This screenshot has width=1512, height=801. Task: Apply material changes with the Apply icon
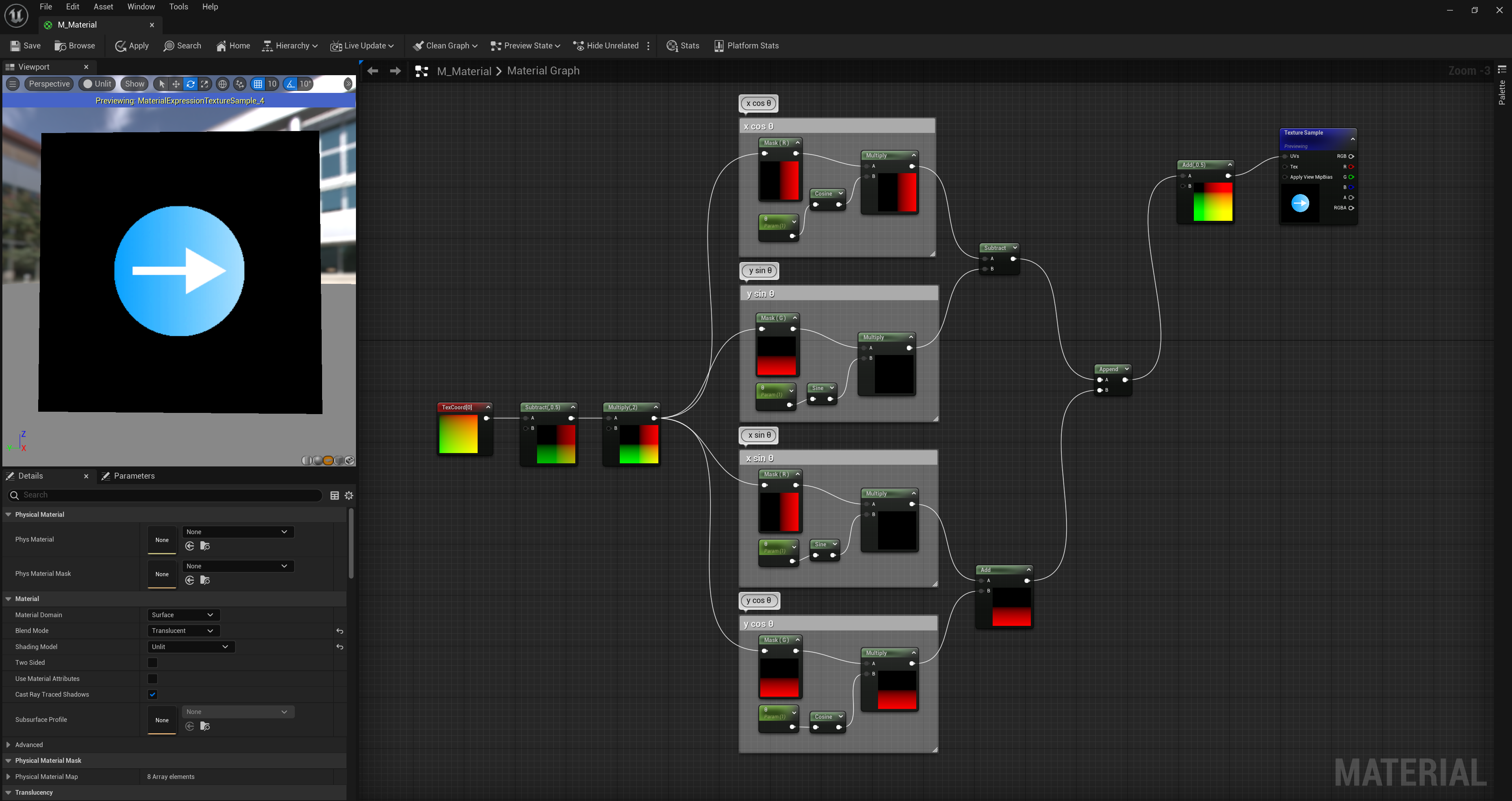pos(120,46)
